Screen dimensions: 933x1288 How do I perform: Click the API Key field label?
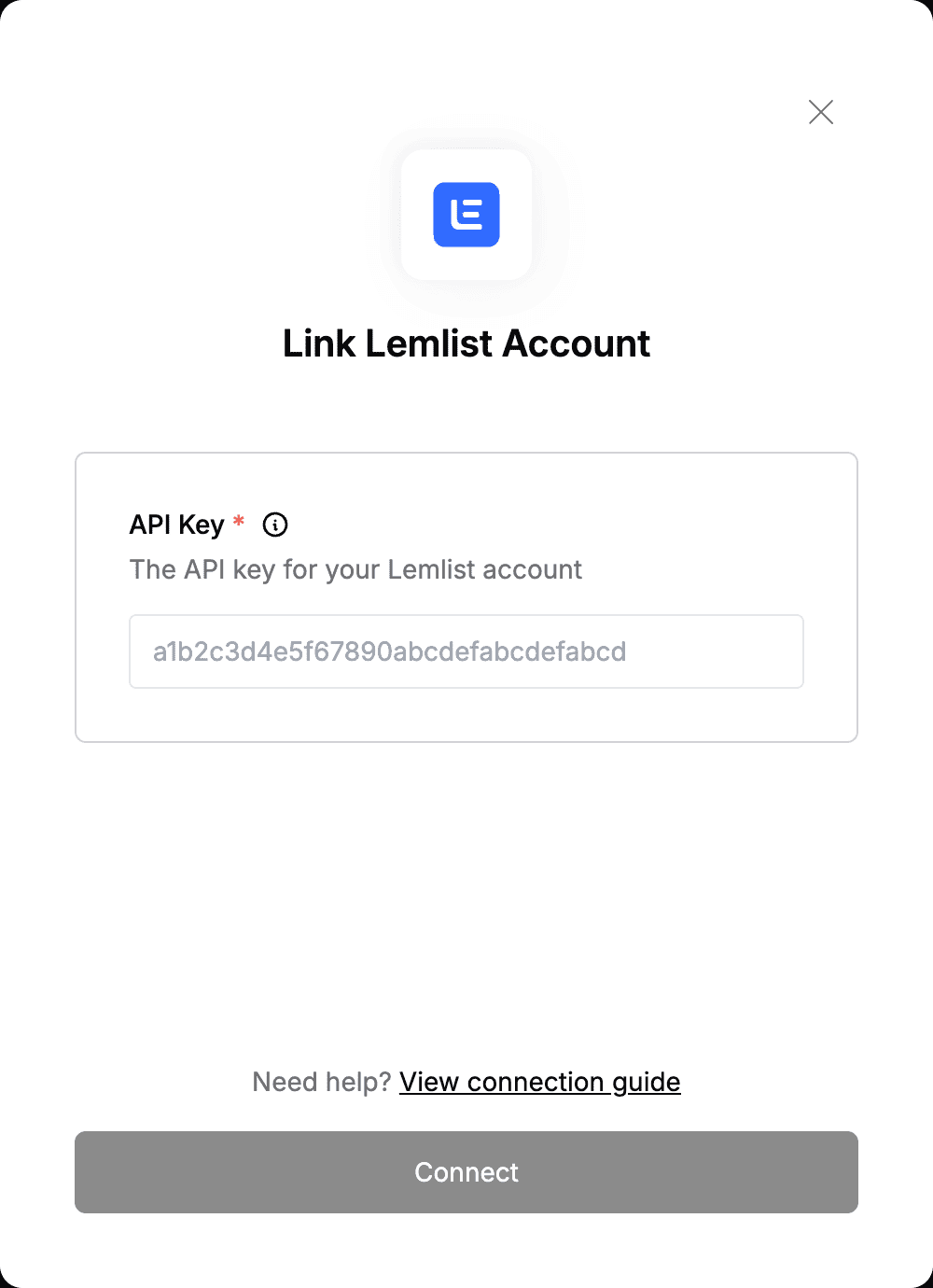(177, 525)
